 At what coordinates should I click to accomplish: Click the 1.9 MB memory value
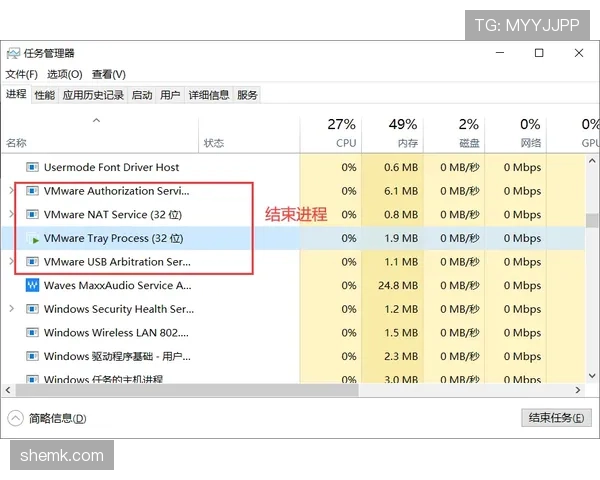coord(401,238)
